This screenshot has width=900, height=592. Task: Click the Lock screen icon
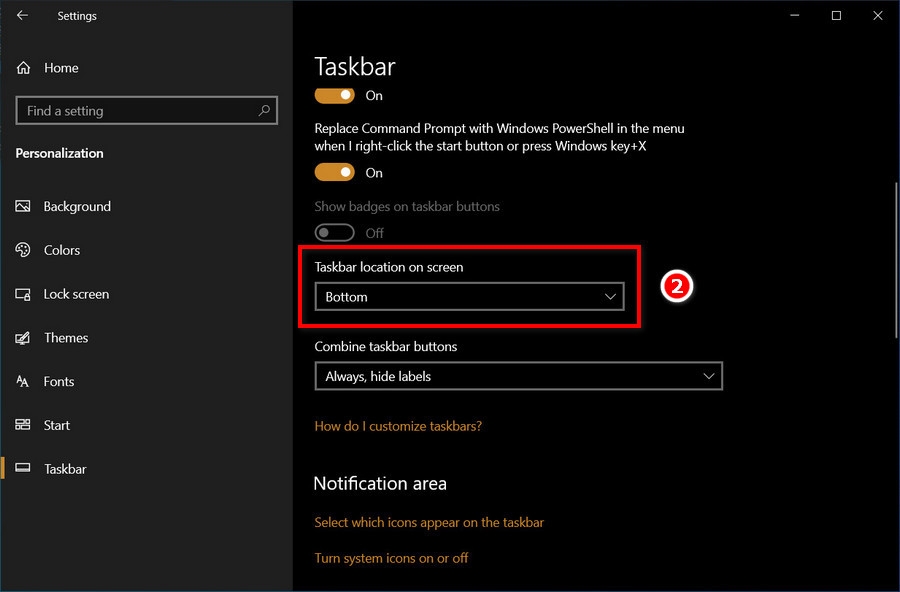point(24,294)
